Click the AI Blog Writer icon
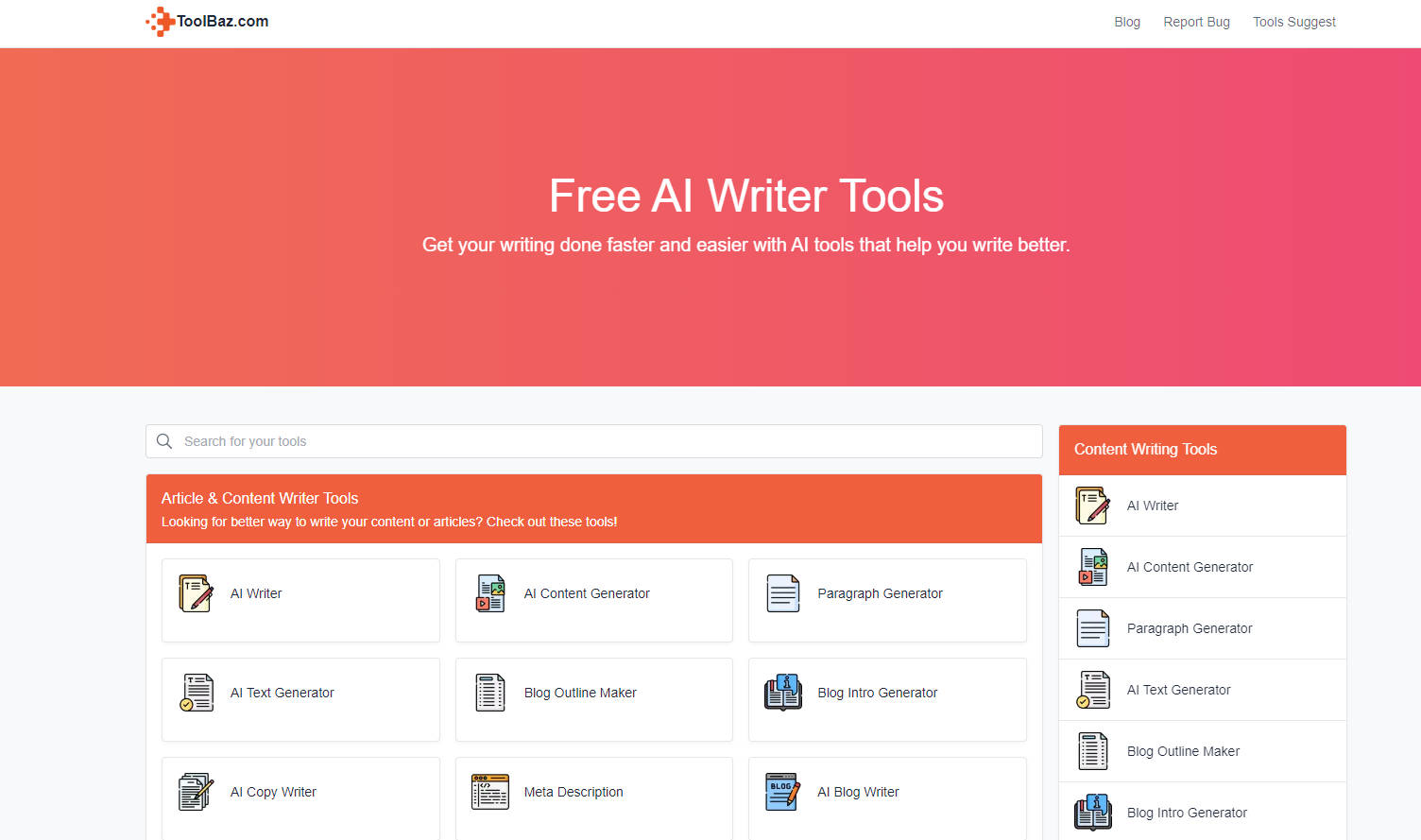 pos(783,792)
